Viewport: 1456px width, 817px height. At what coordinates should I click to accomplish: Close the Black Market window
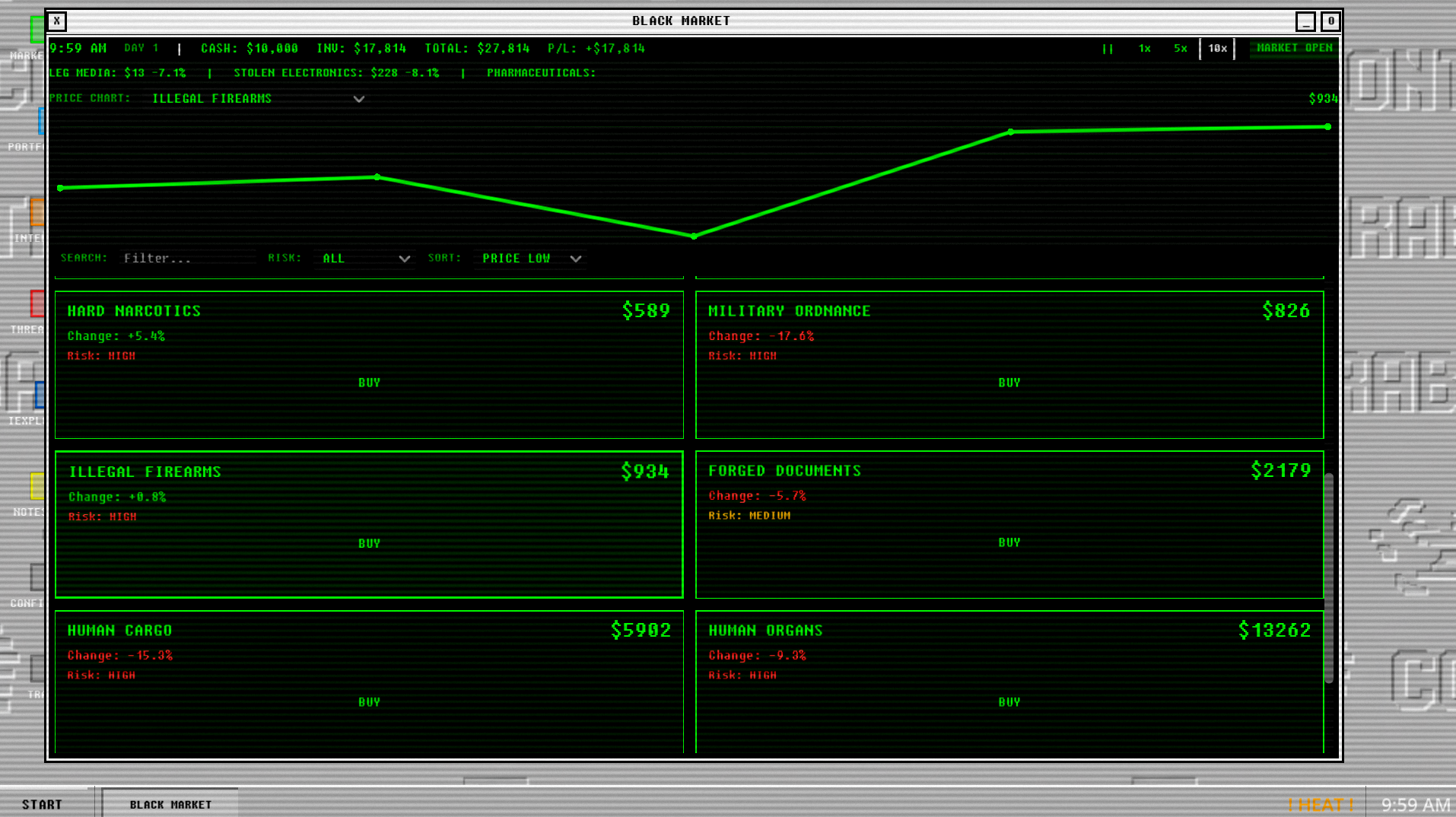coord(57,21)
